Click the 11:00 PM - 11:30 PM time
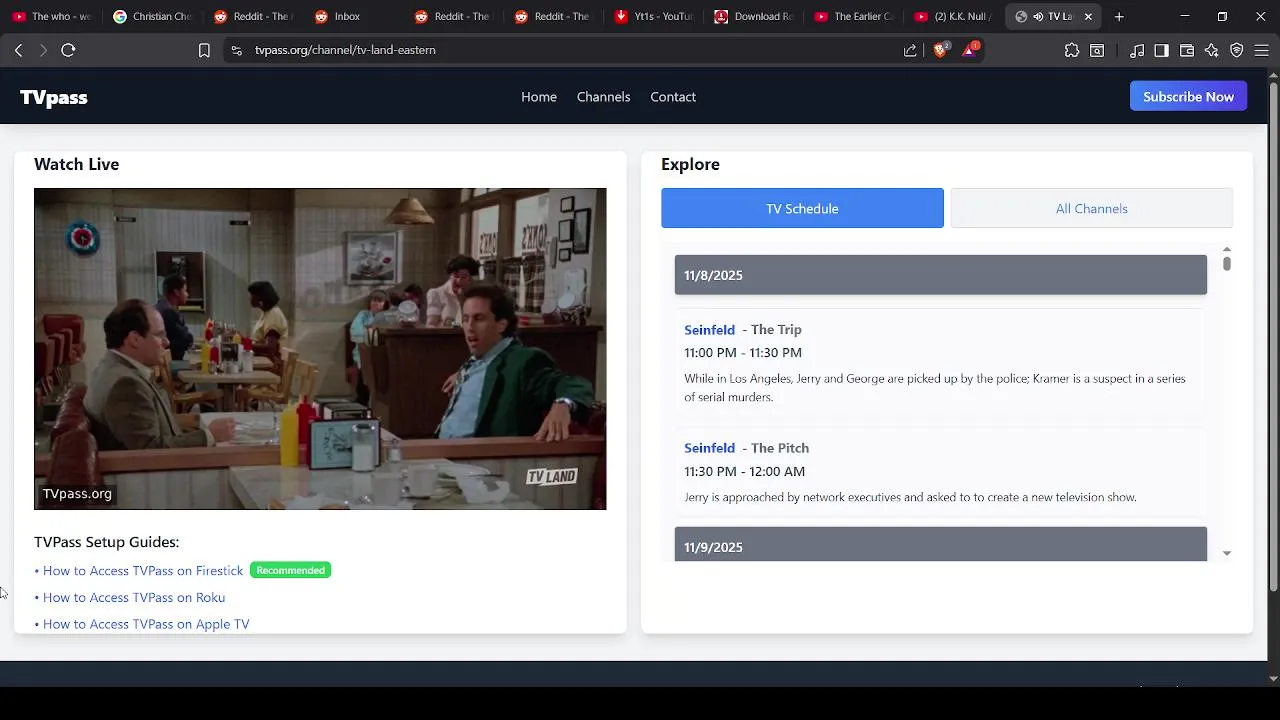Image resolution: width=1280 pixels, height=720 pixels. coord(743,352)
